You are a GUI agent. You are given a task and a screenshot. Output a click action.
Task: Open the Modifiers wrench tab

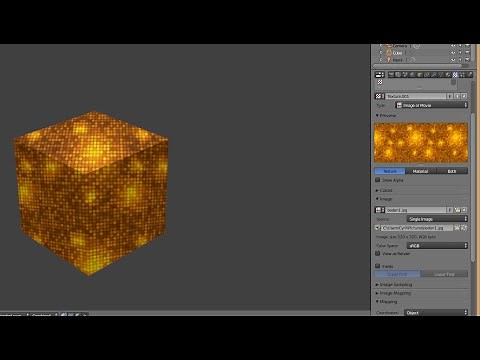point(434,75)
